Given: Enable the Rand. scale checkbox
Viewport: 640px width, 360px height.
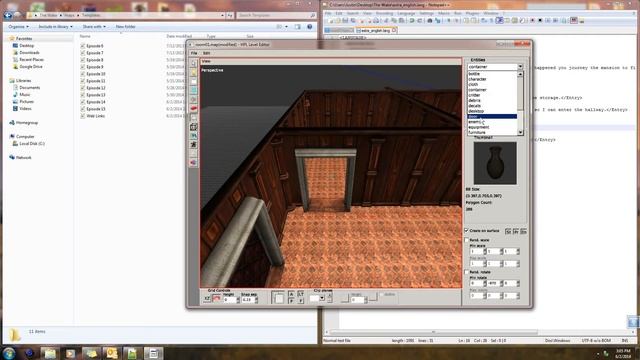Looking at the screenshot, I should (x=467, y=240).
